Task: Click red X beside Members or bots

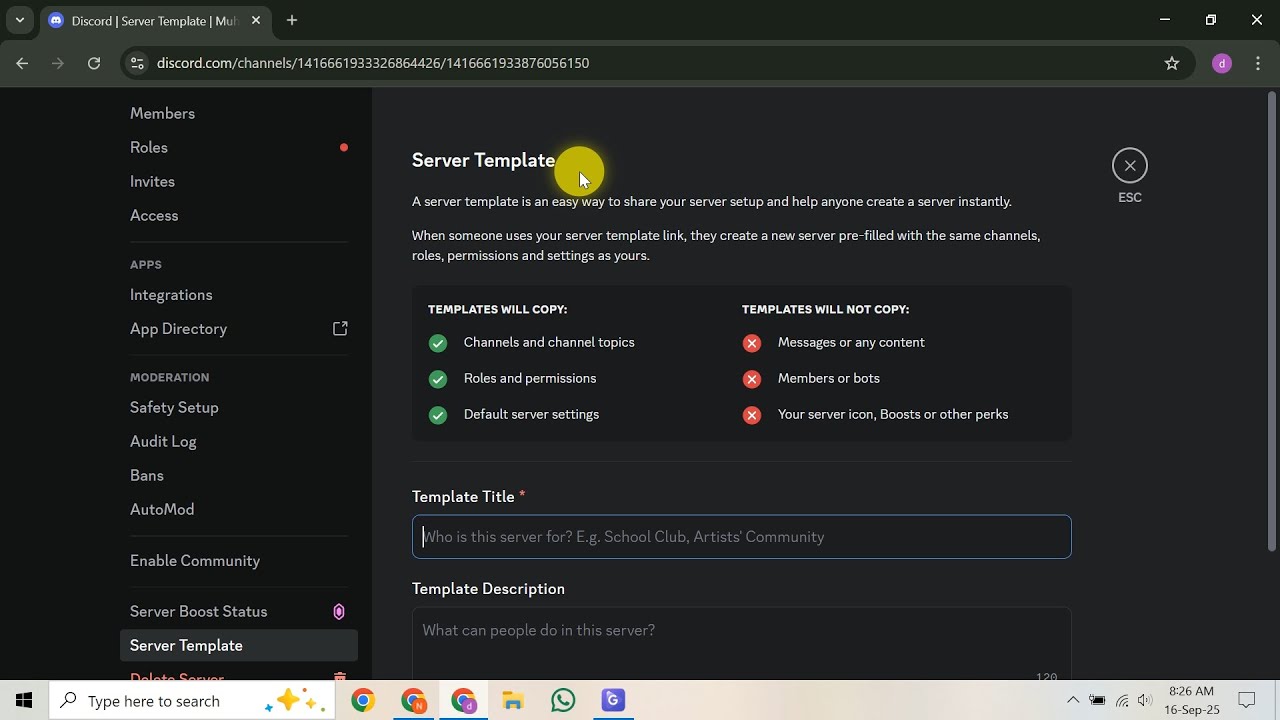Action: click(752, 379)
